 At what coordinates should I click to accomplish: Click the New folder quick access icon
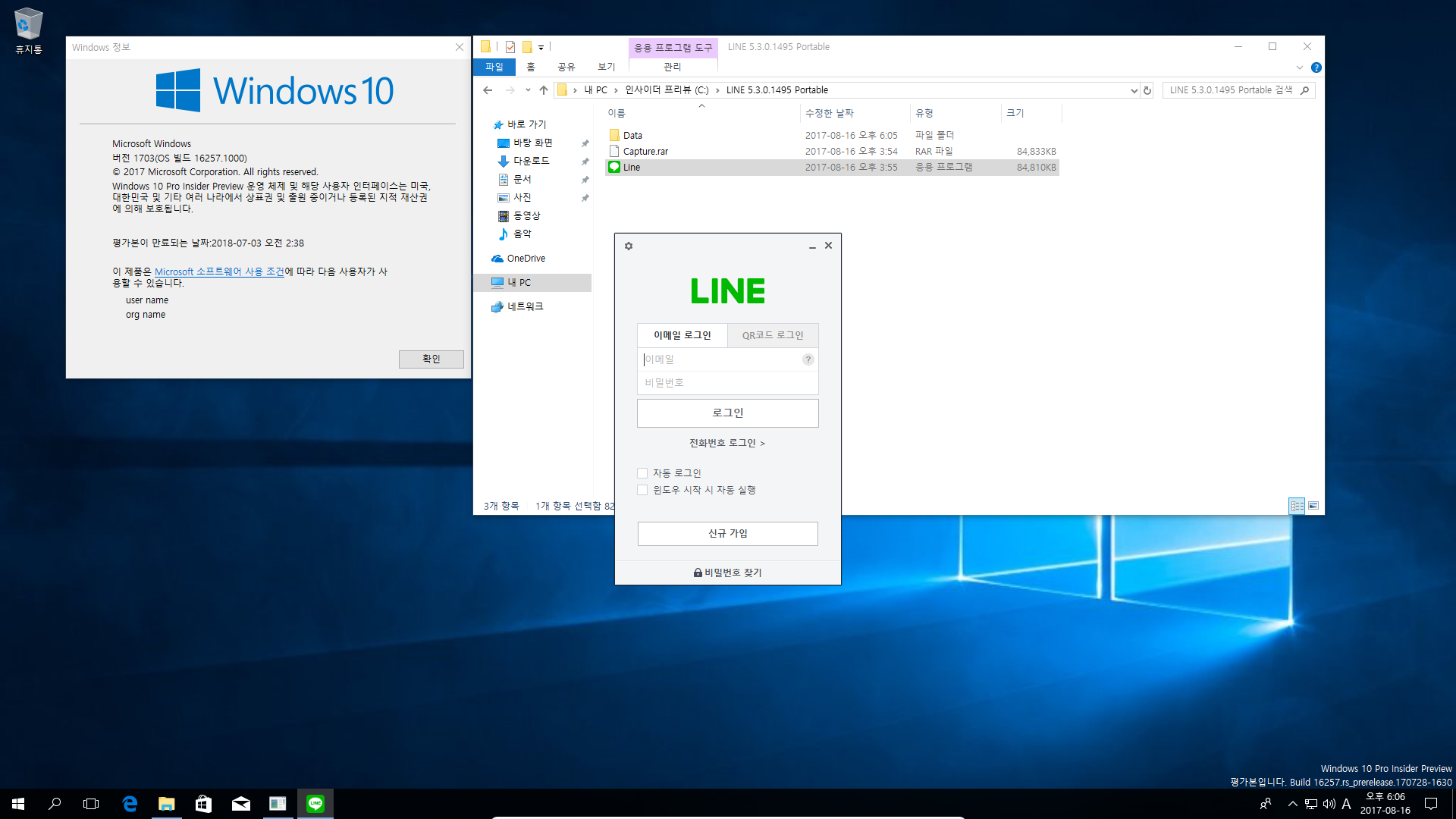527,47
